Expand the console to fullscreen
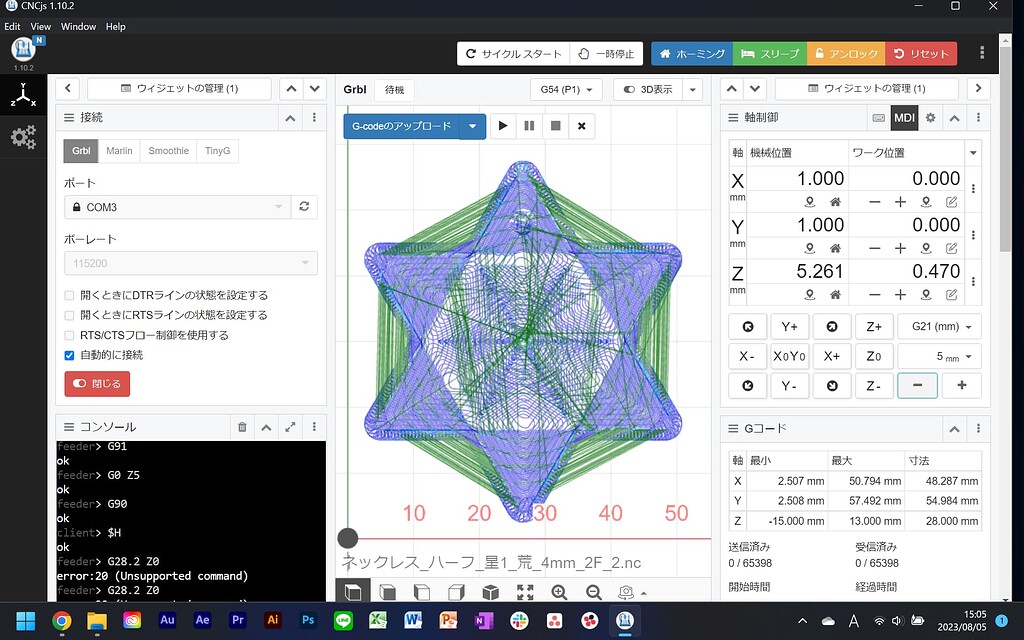 pos(290,427)
